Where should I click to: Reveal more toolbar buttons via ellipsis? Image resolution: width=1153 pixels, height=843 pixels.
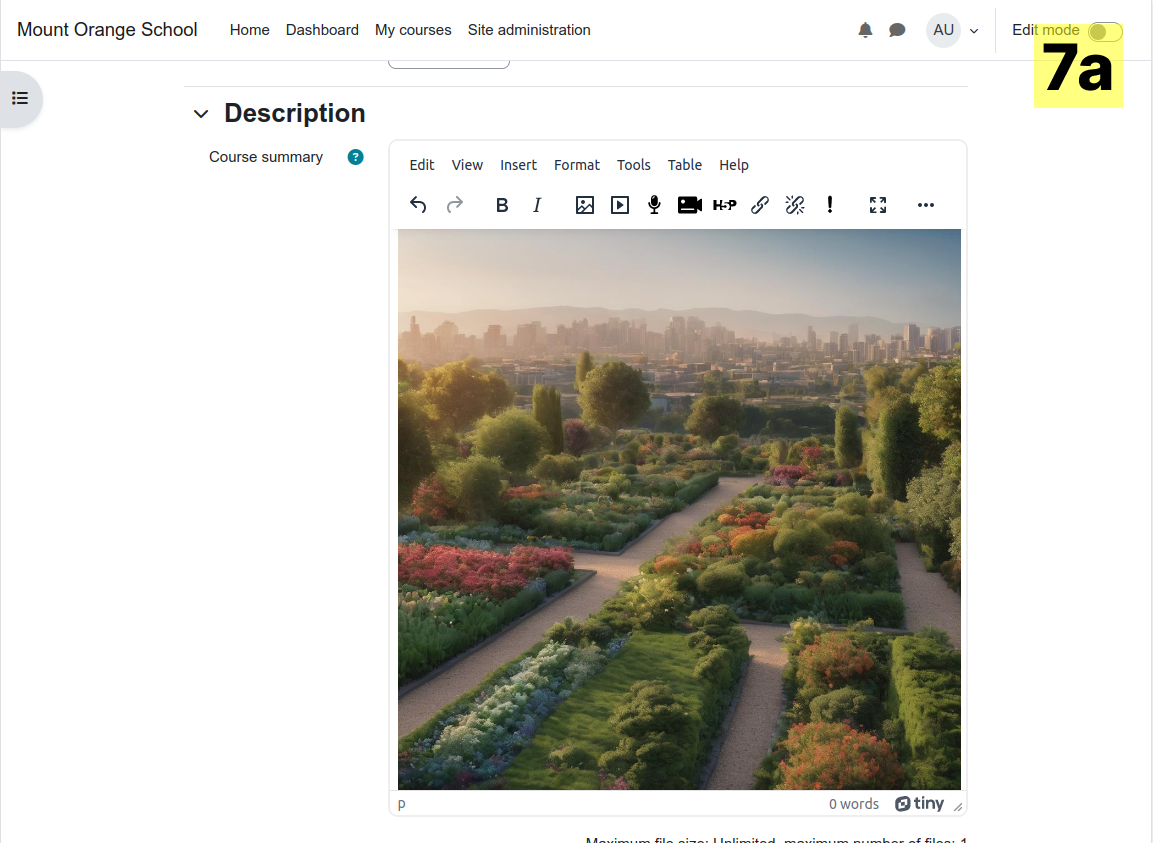pyautogui.click(x=926, y=205)
